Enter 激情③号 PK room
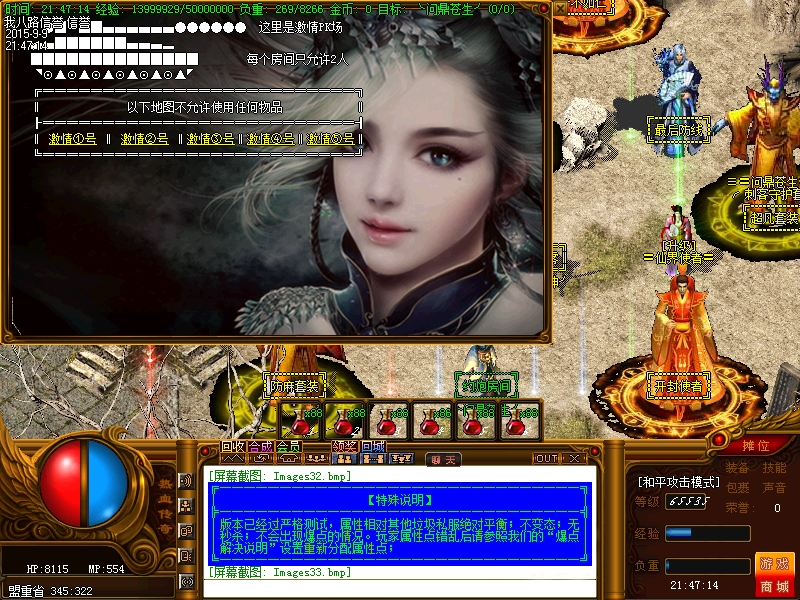The width and height of the screenshot is (800, 600). click(210, 138)
